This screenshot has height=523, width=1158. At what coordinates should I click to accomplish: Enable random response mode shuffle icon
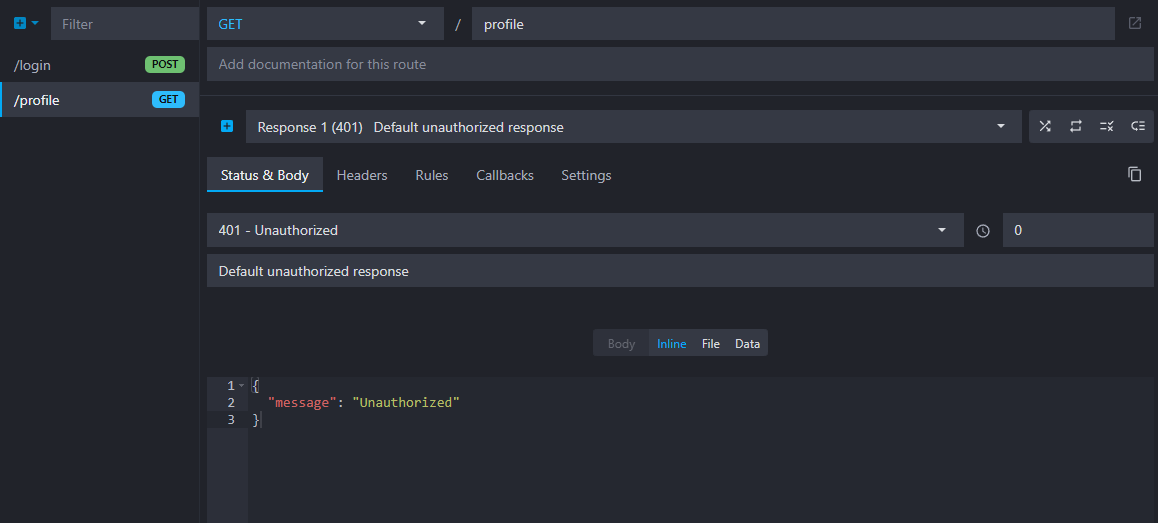[x=1045, y=127]
